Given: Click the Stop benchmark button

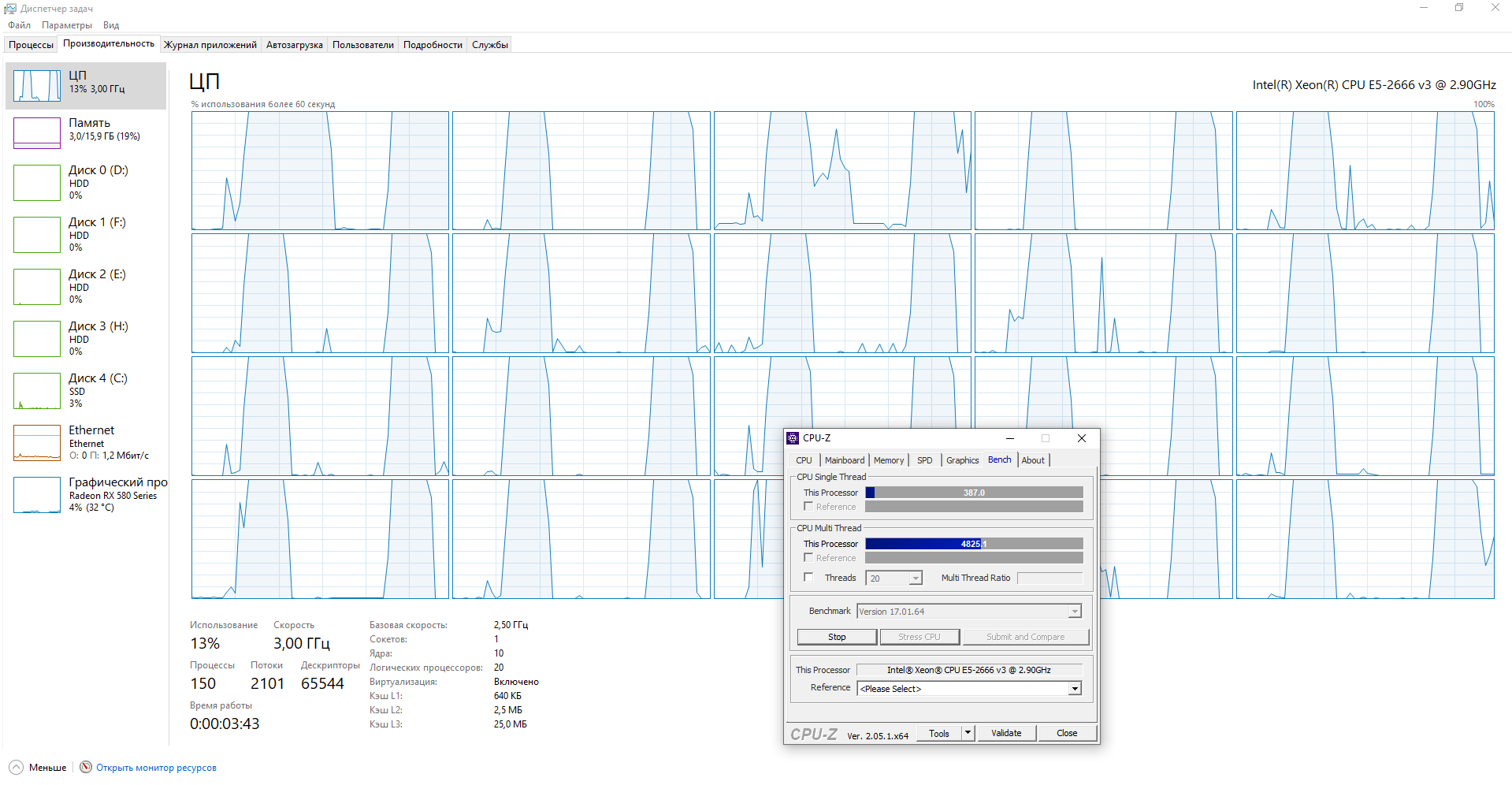Looking at the screenshot, I should (x=837, y=637).
